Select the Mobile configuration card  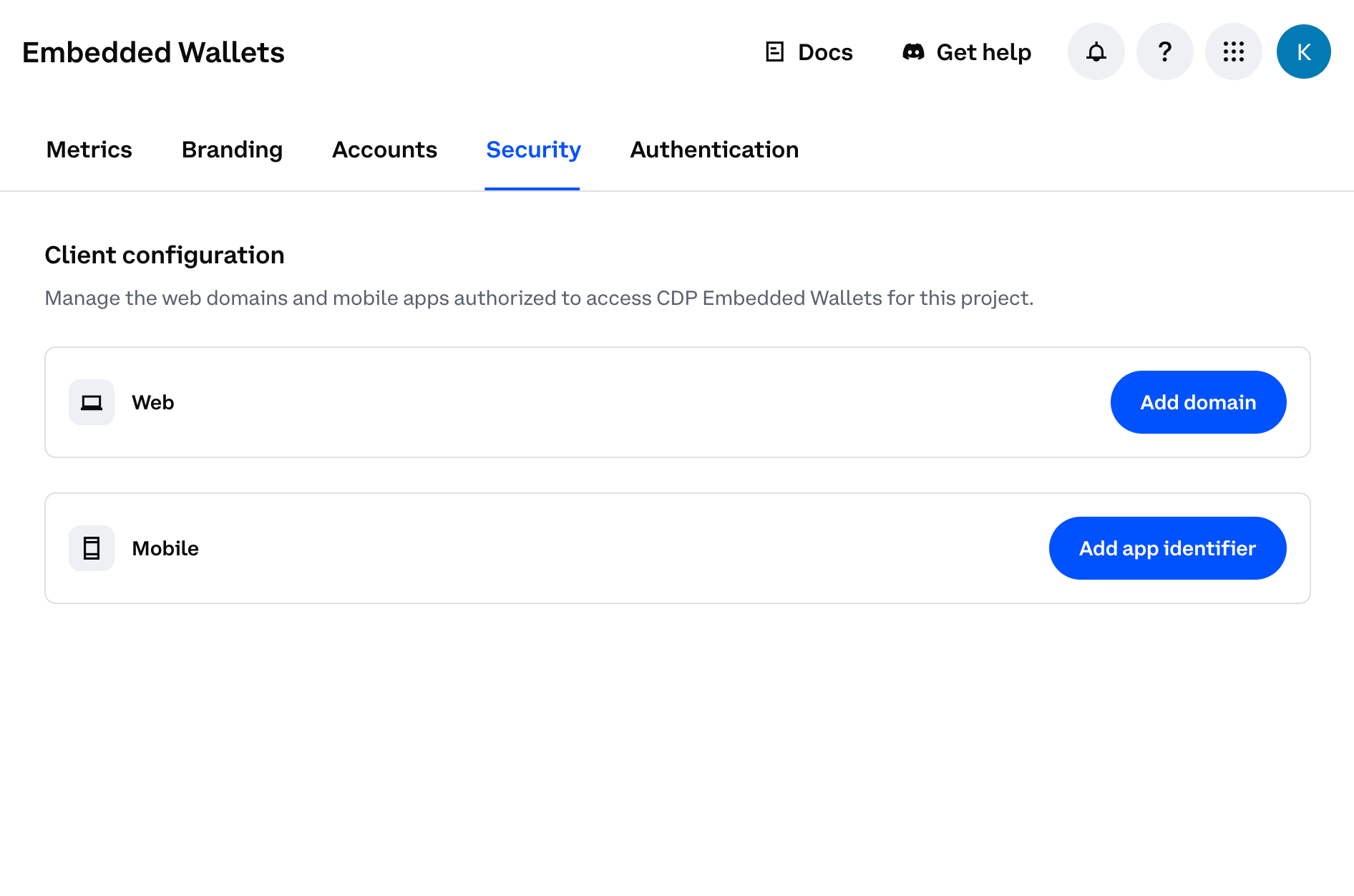coord(573,548)
